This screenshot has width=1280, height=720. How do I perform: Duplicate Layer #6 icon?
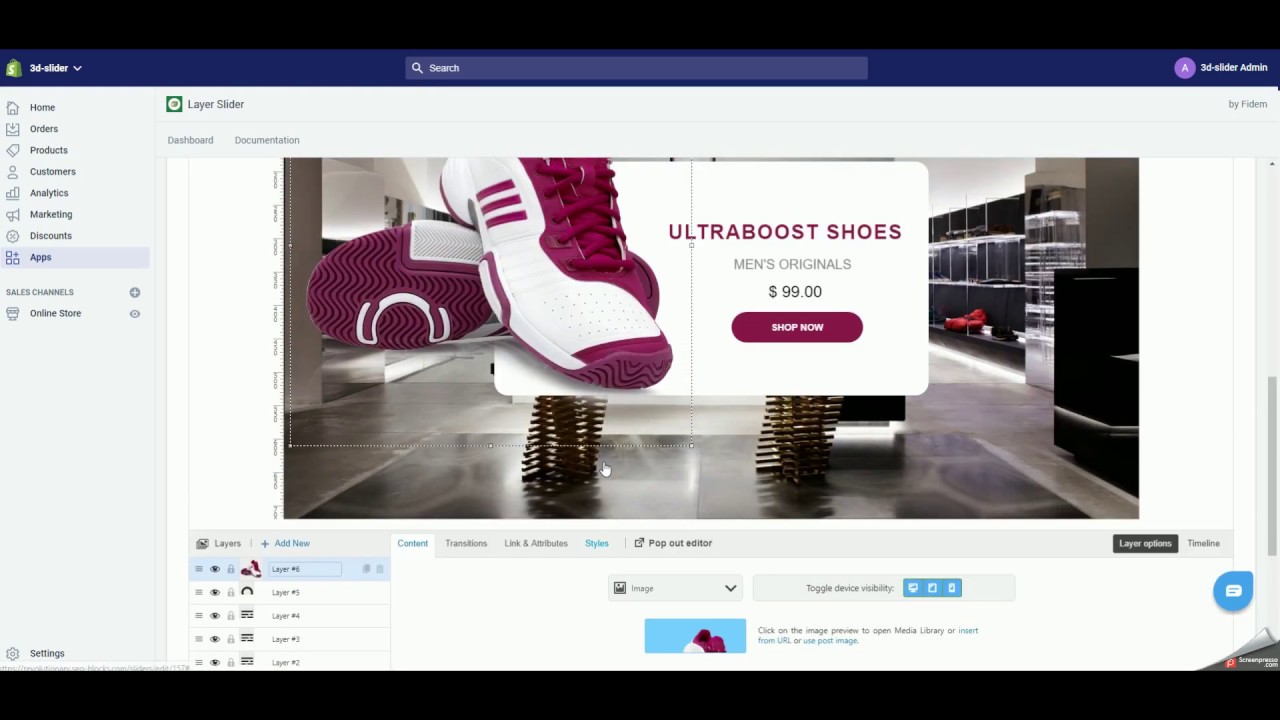point(366,569)
